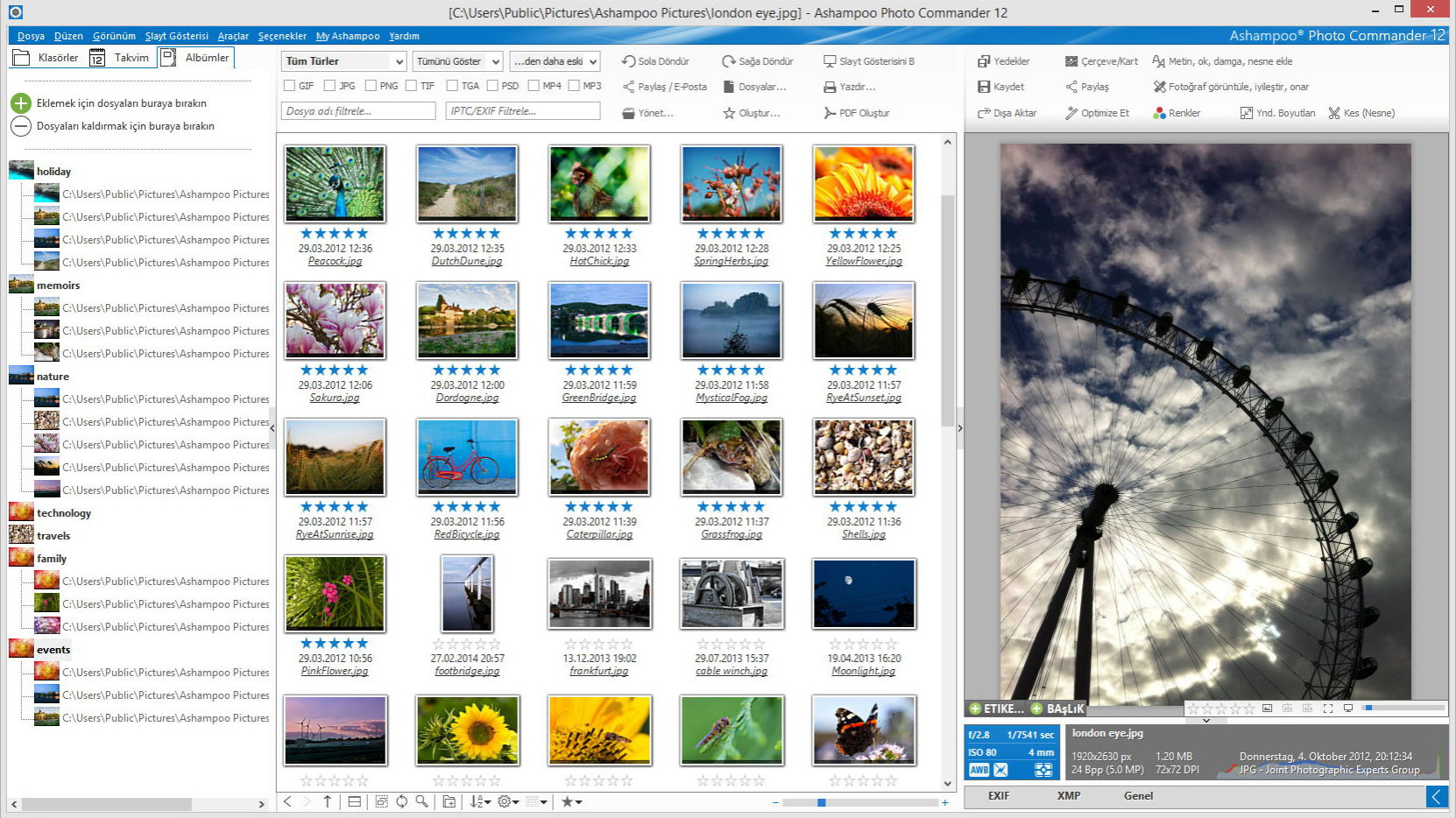Click the PDF Oluştur icon
Viewport: 1456px width, 818px height.
830,113
